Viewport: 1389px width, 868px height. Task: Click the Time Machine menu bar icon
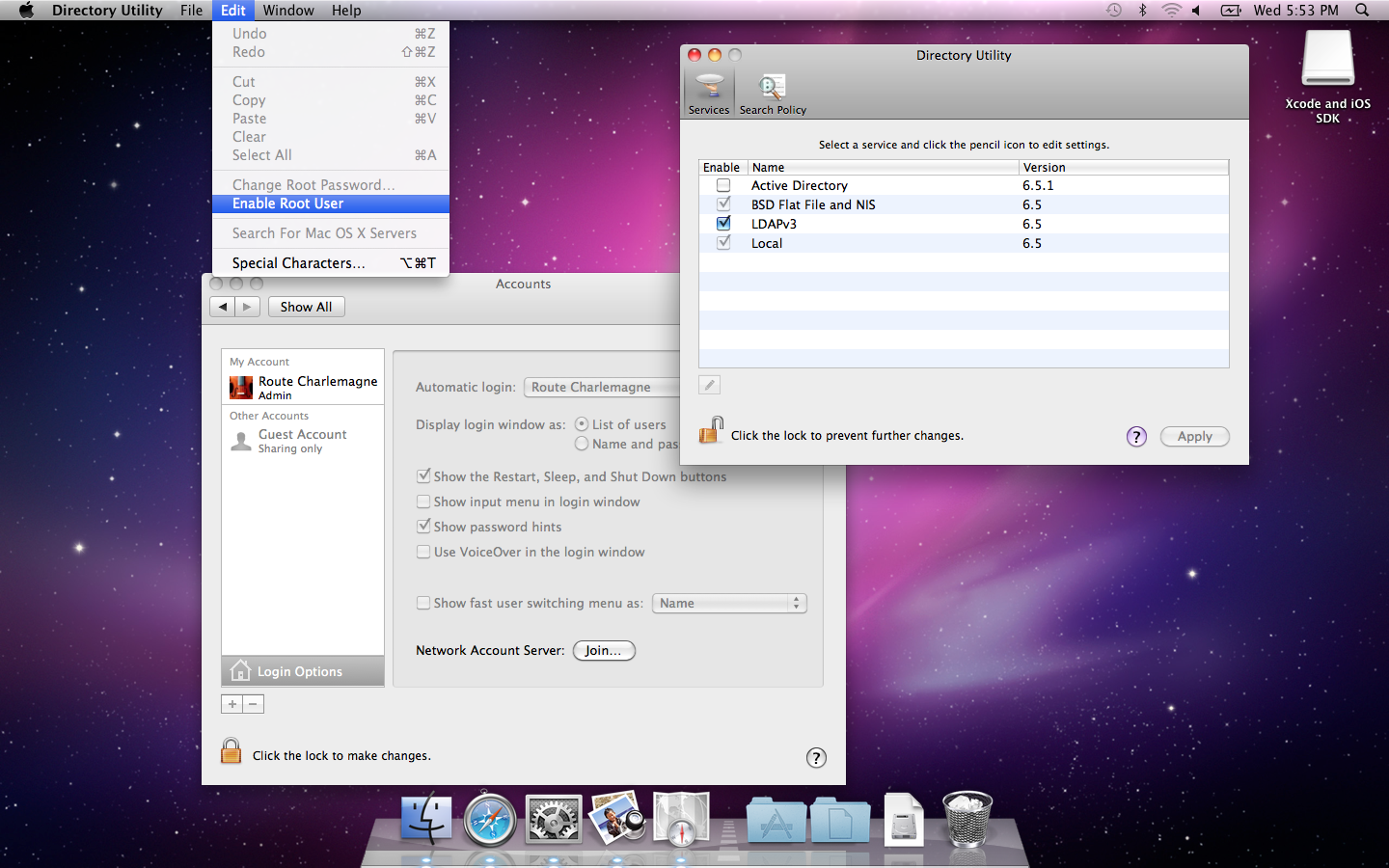pyautogui.click(x=1114, y=11)
